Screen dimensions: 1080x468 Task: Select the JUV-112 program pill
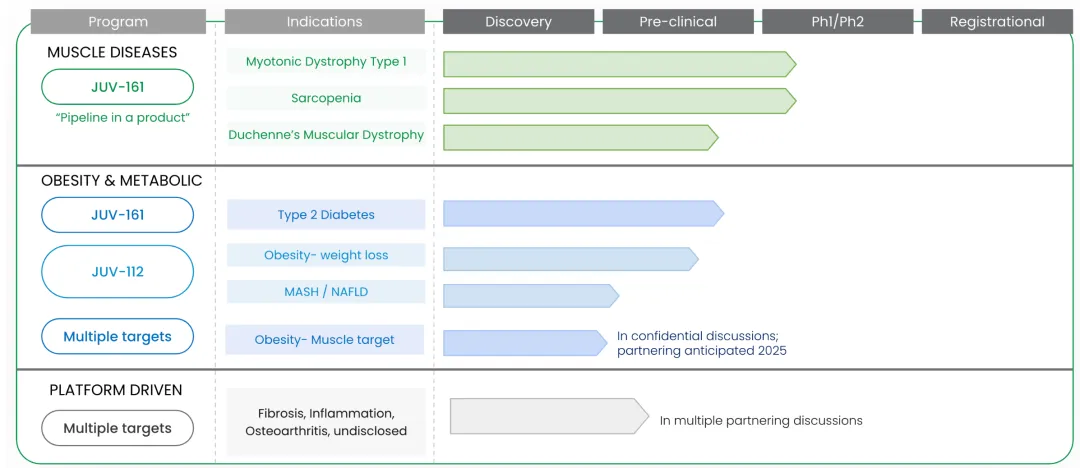click(118, 271)
